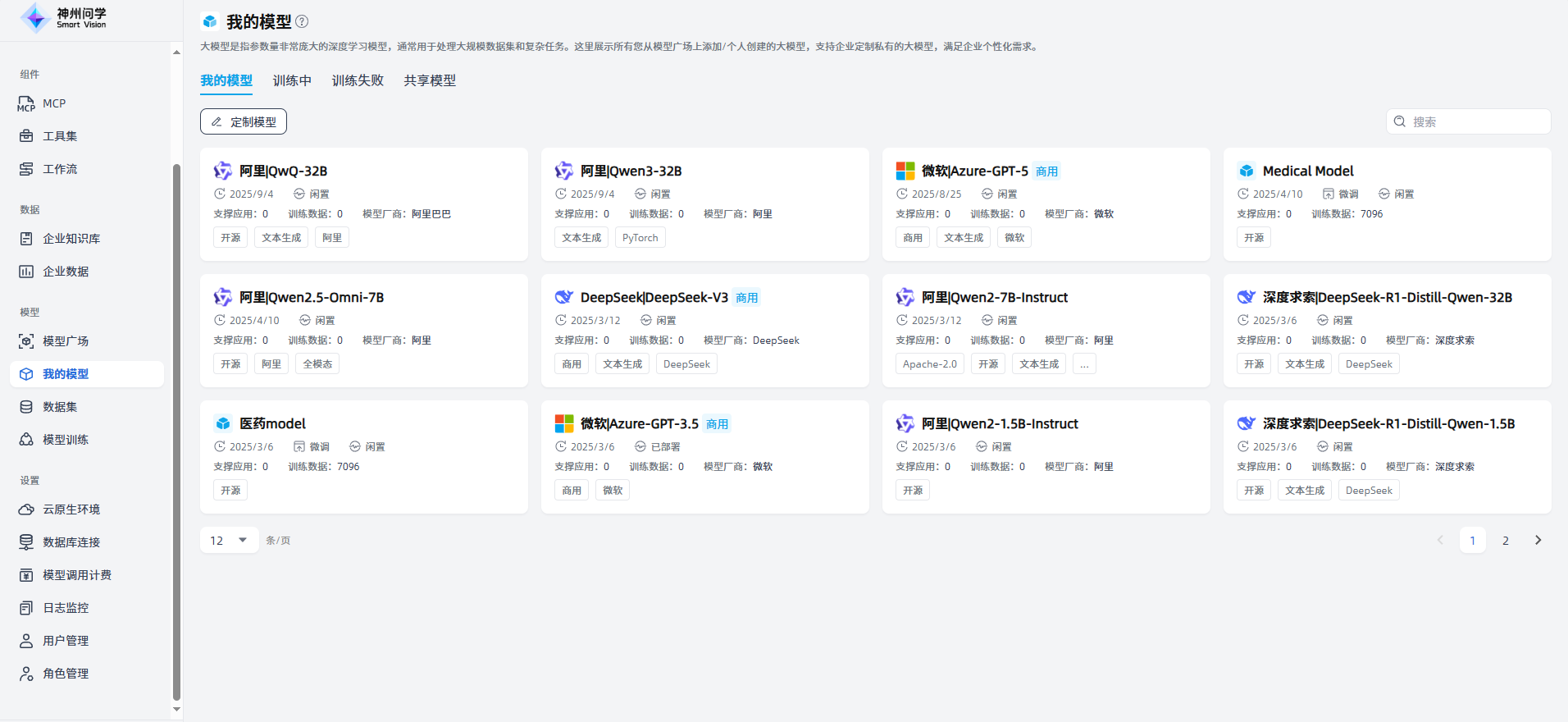Click the help icon beside 我的模型 title
1568x722 pixels.
[x=302, y=22]
